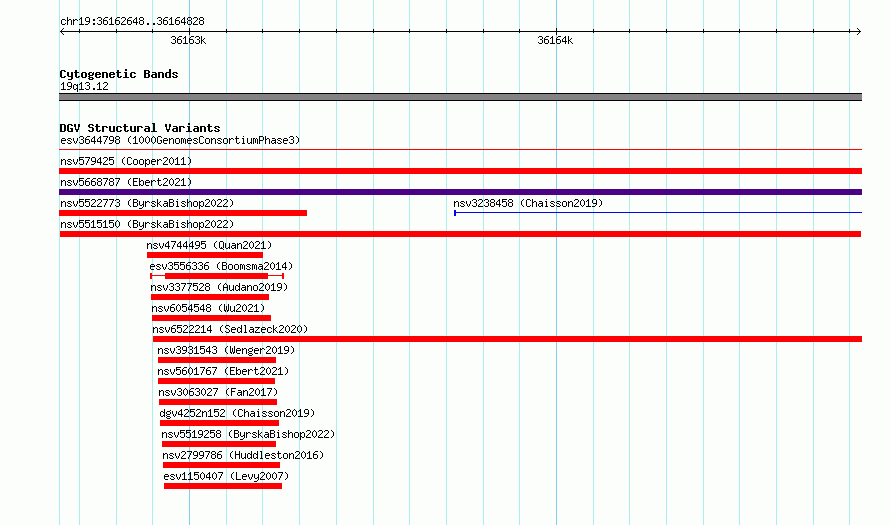Click the nsv3931543 red bar
The width and height of the screenshot is (890, 525).
217,360
